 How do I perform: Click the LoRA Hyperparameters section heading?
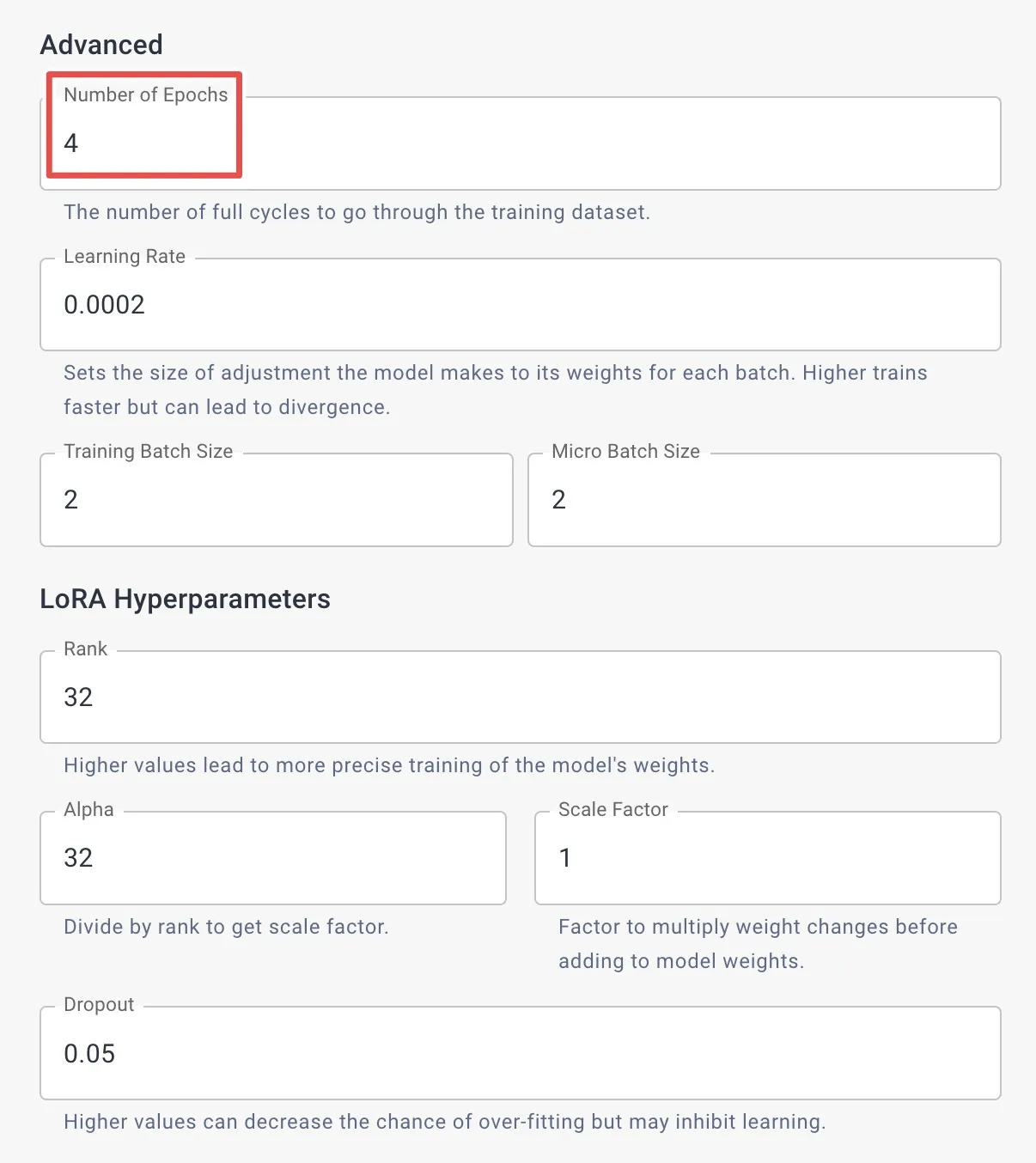click(186, 599)
